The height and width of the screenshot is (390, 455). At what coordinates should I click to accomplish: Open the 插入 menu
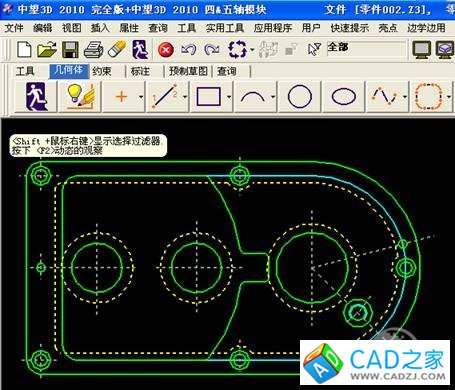100,28
